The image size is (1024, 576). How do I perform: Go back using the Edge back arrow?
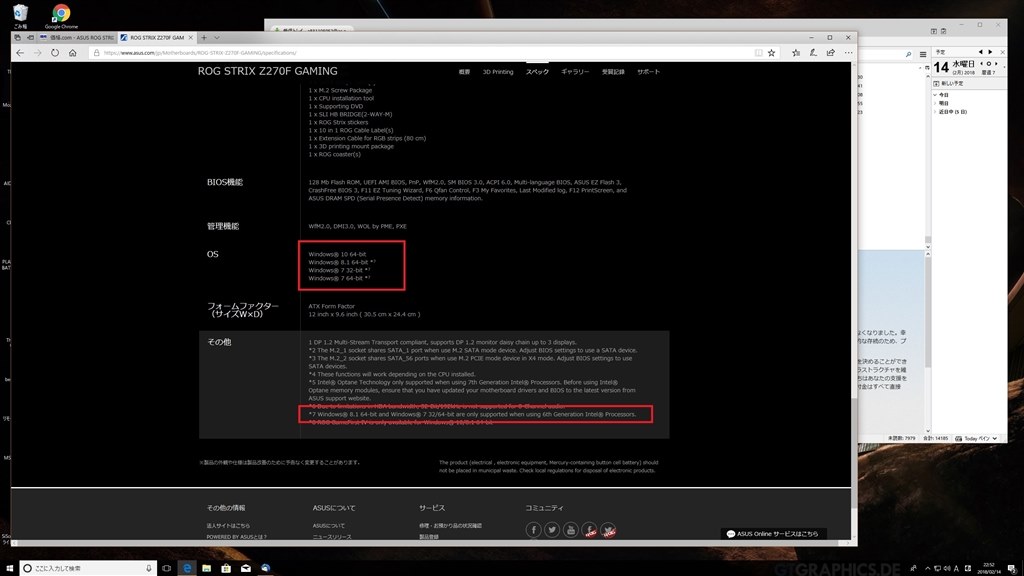pos(20,53)
